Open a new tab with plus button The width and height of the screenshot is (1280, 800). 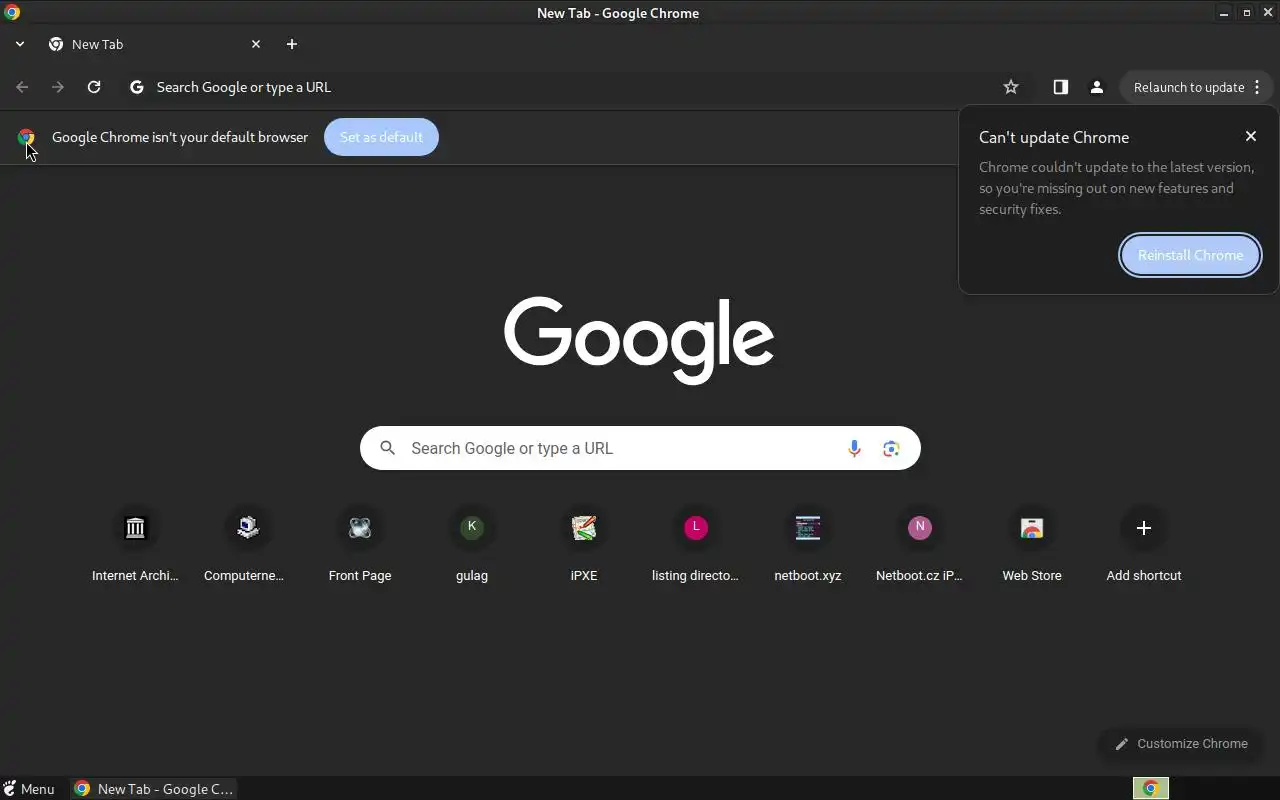coord(292,44)
